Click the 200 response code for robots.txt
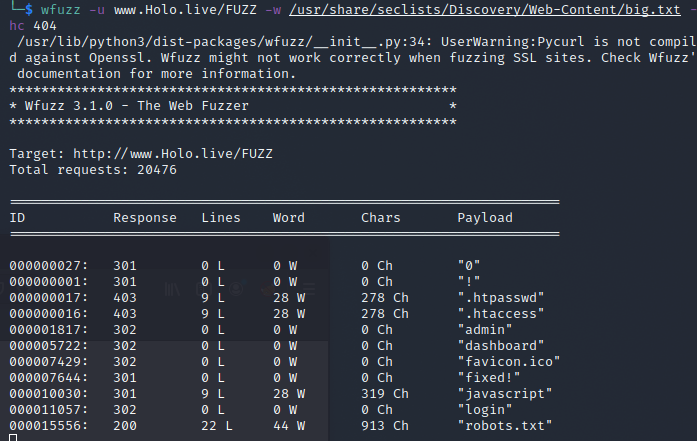This screenshot has width=697, height=441. click(124, 427)
